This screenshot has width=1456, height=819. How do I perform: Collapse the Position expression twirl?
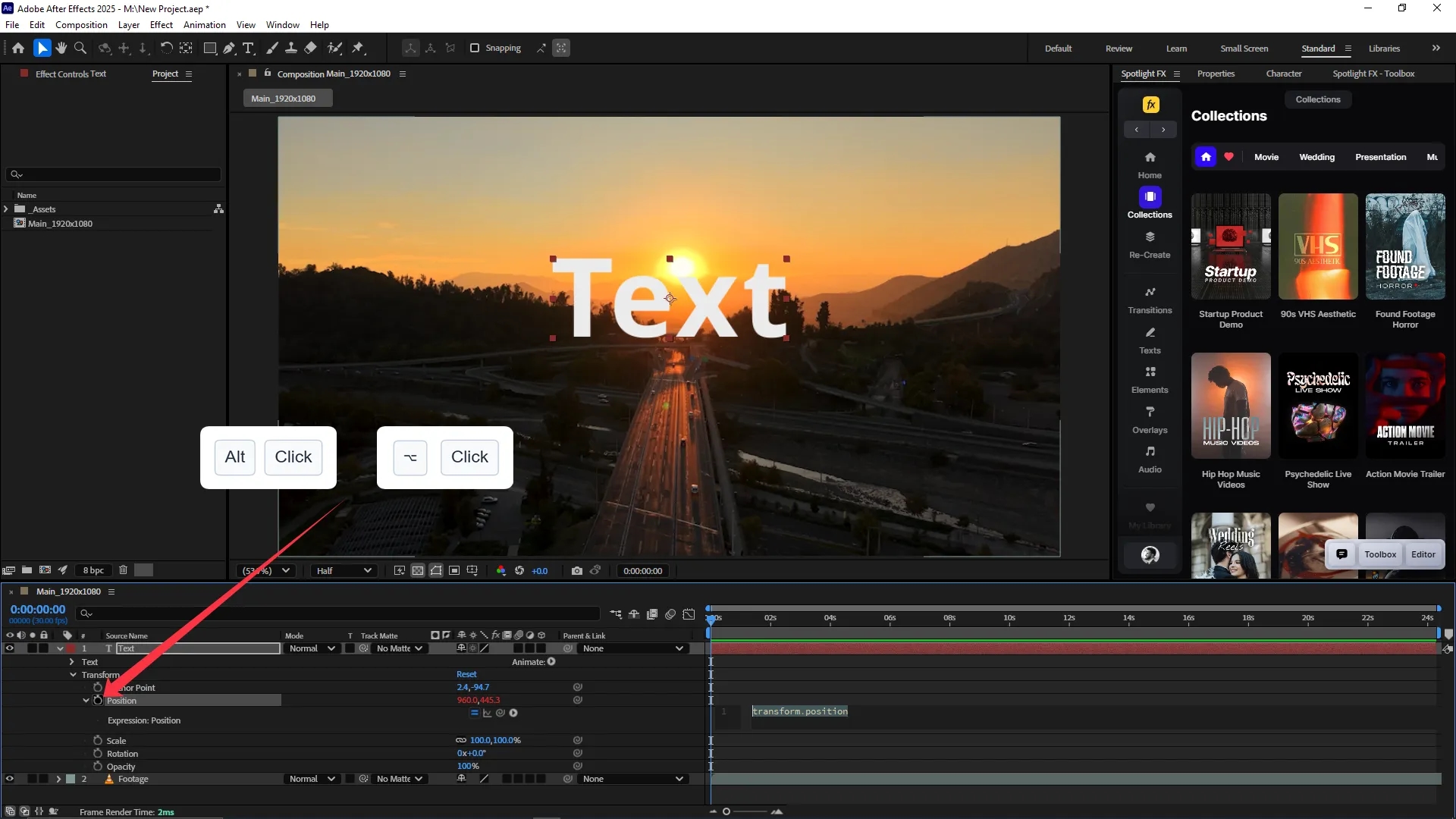coord(86,701)
